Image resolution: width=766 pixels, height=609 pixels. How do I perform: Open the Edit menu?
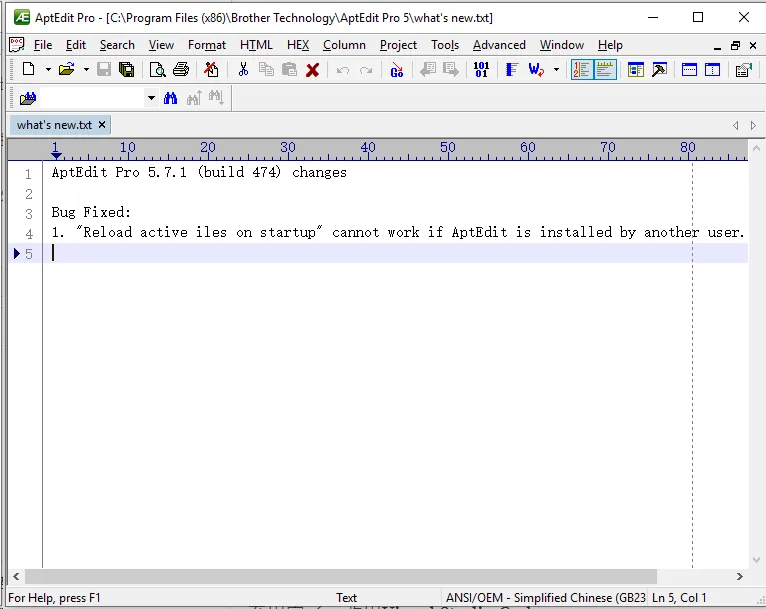tap(76, 45)
